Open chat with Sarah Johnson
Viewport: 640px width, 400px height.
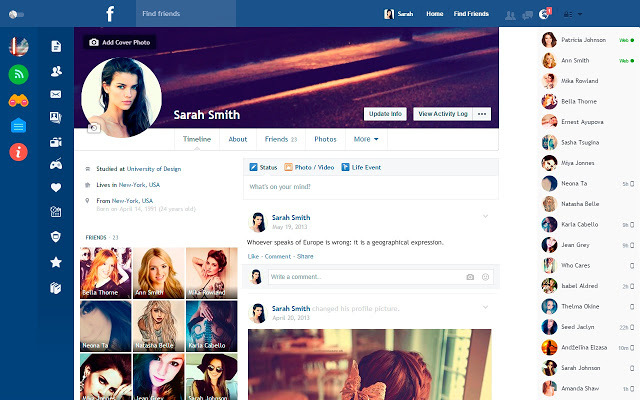coord(588,368)
